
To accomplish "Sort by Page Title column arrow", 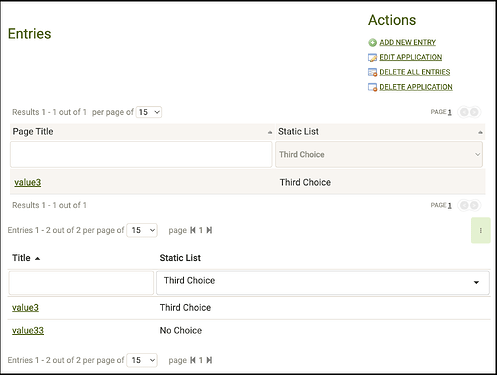I will 270,132.
